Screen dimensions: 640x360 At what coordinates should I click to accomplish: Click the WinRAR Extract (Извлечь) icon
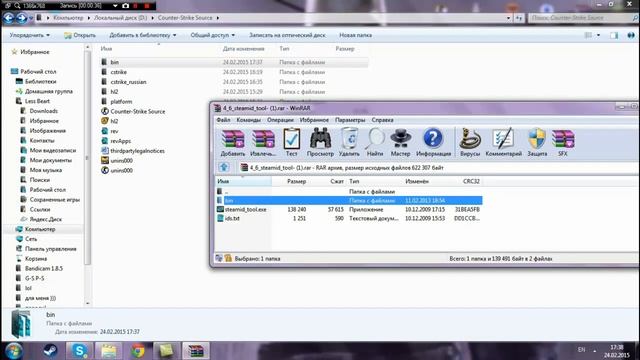[263, 142]
